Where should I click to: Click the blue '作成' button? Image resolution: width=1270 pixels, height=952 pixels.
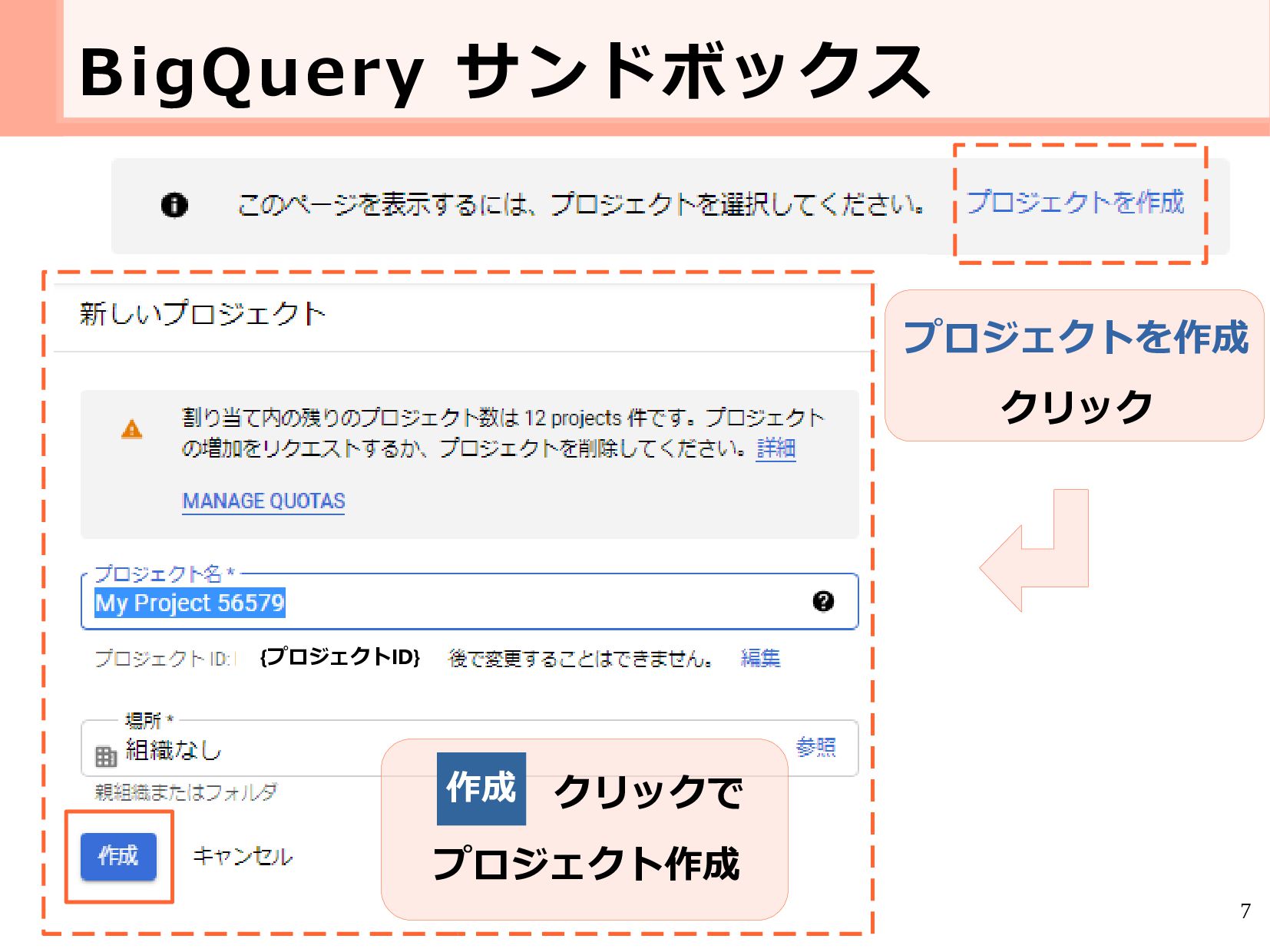[118, 856]
